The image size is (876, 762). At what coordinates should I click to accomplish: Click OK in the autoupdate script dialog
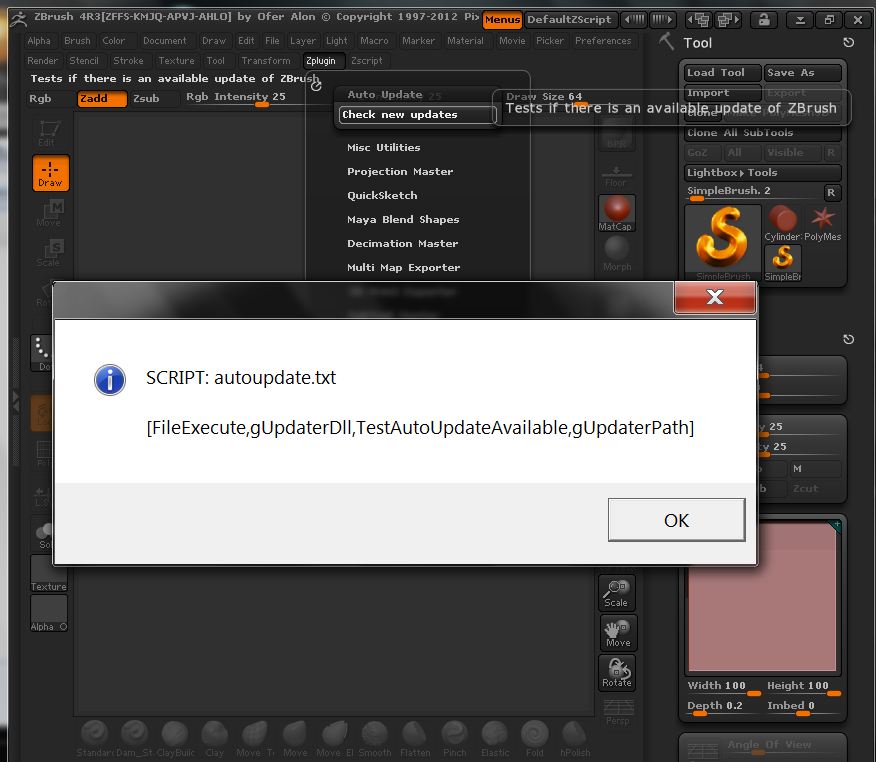click(676, 520)
